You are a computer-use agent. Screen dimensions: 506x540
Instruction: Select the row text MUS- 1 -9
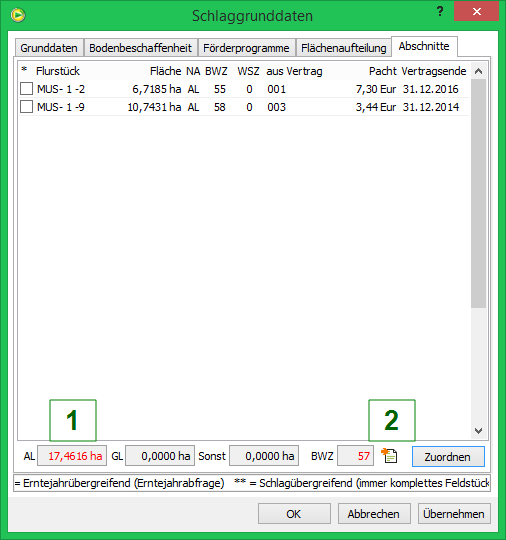[61, 107]
